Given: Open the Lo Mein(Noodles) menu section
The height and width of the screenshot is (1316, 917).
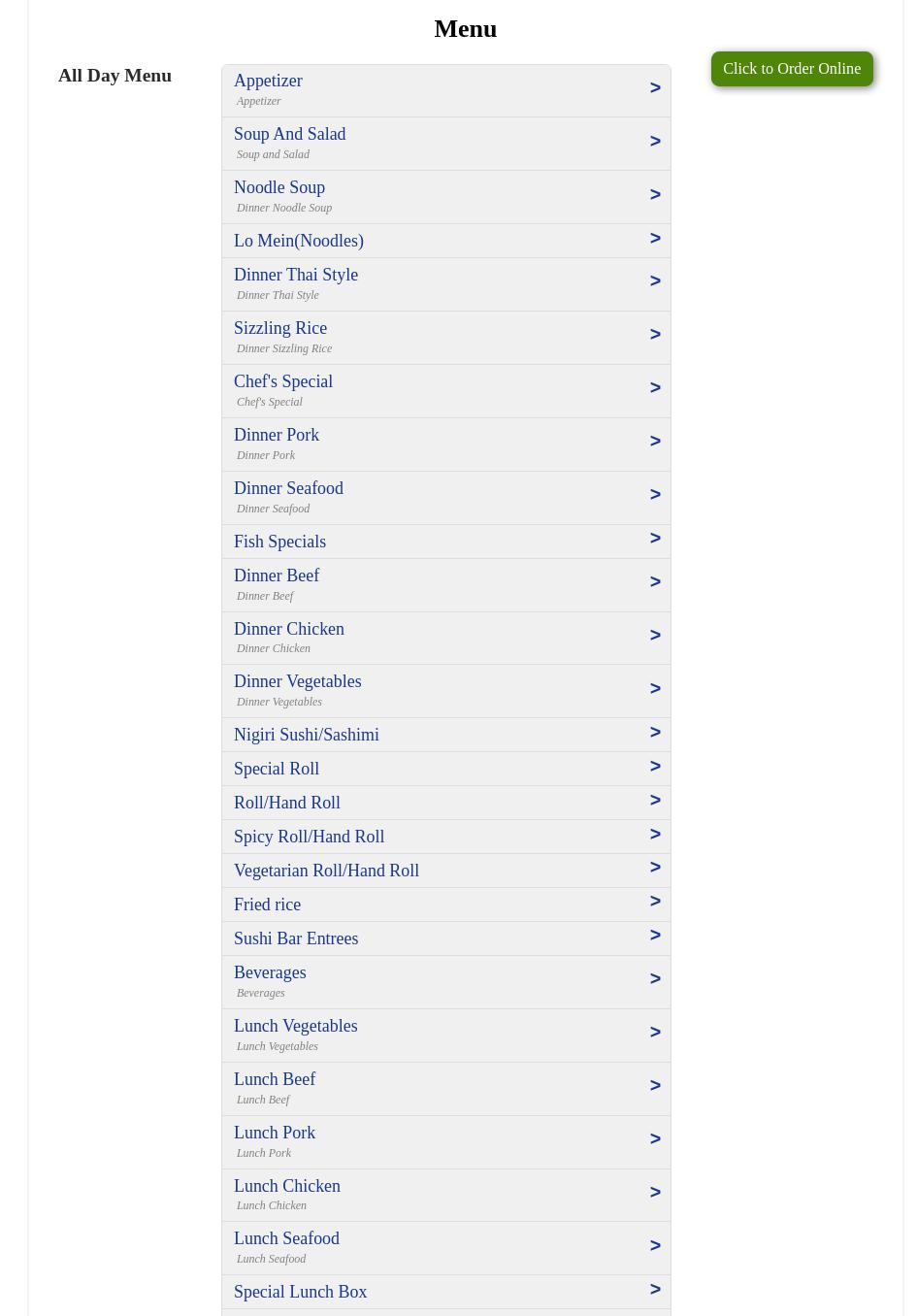Looking at the screenshot, I should pos(299,241).
